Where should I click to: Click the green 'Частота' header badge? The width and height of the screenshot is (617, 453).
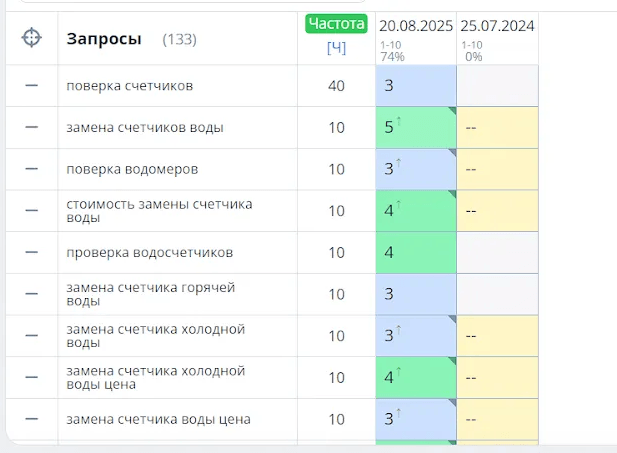[x=336, y=24]
